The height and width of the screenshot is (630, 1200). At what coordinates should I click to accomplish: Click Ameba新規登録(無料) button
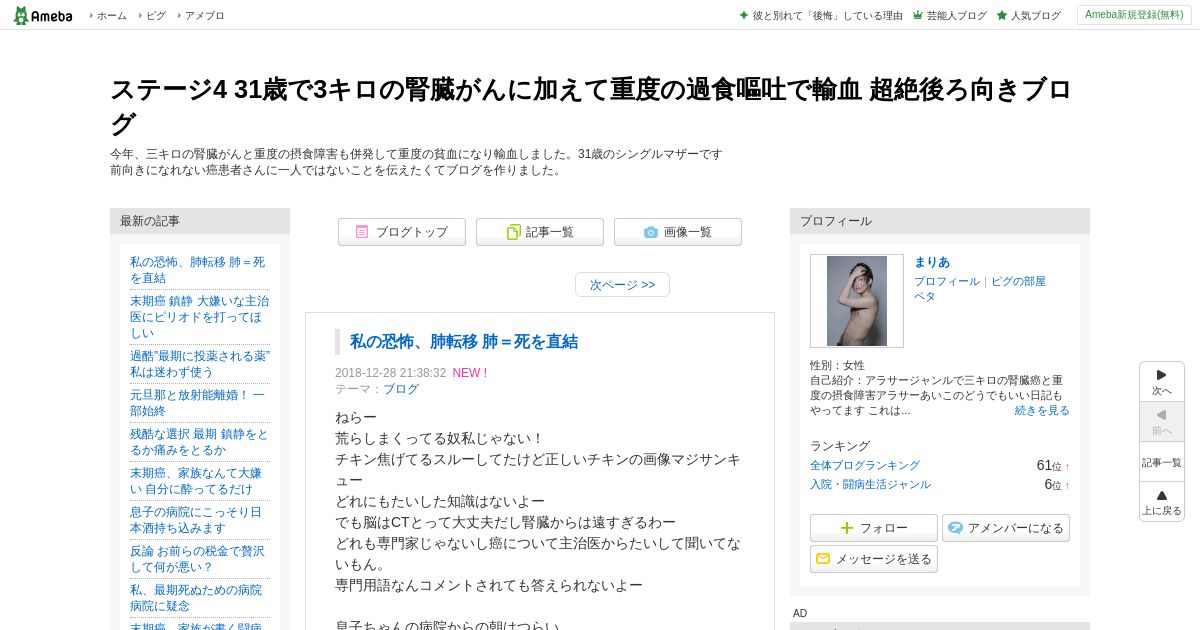click(1134, 15)
